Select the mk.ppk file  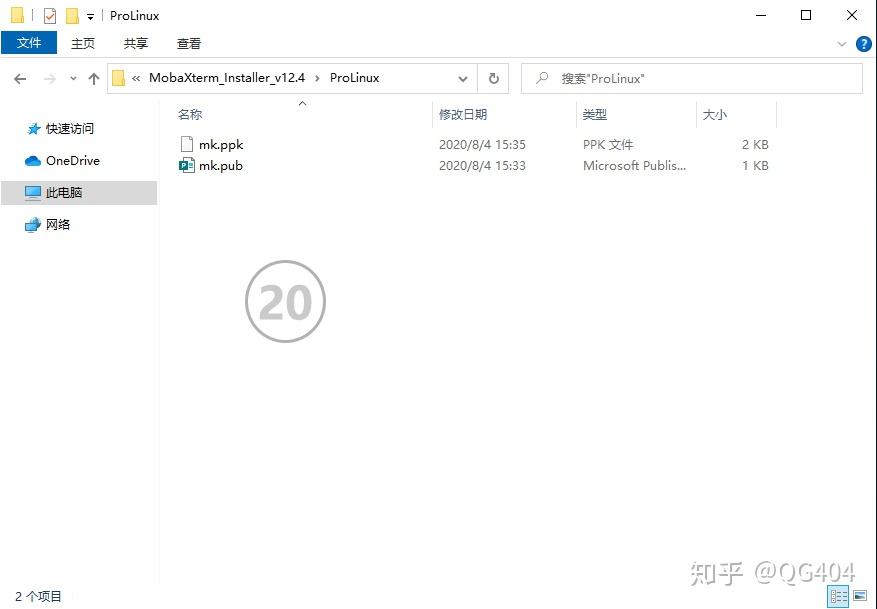click(x=220, y=145)
